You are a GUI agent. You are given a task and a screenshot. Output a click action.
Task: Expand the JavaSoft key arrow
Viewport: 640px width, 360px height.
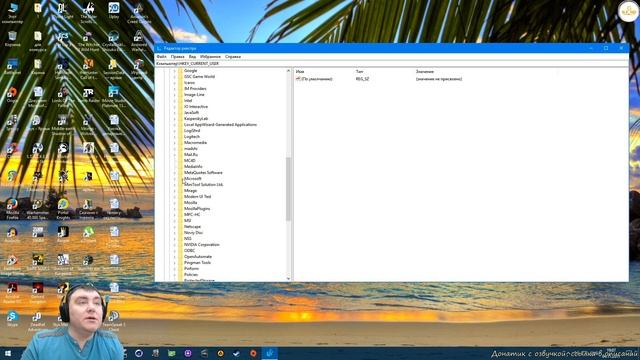click(174, 113)
